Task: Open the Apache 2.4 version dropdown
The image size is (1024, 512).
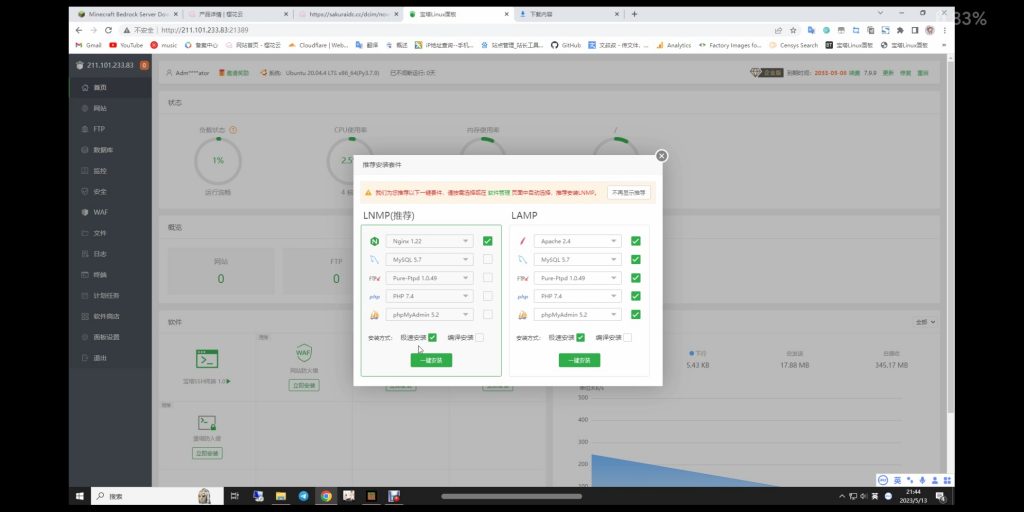Action: pos(579,241)
